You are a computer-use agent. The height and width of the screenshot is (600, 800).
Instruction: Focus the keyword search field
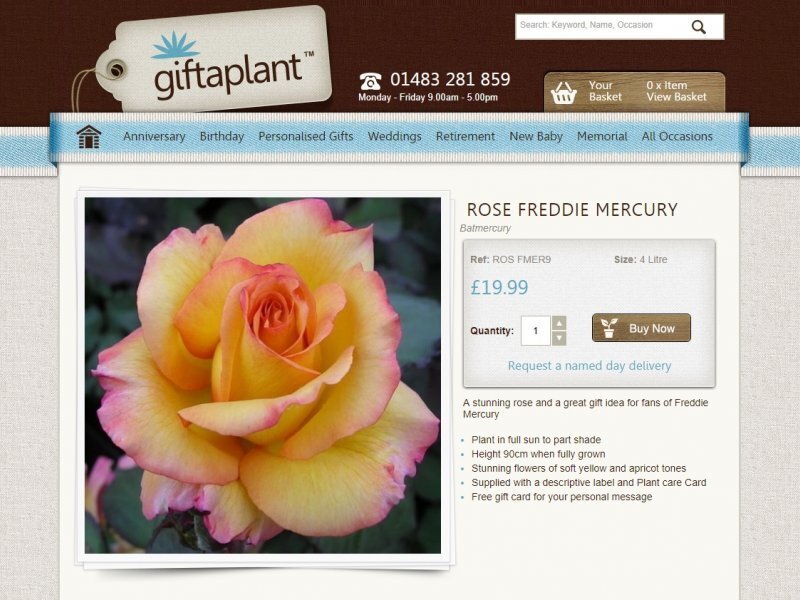602,26
